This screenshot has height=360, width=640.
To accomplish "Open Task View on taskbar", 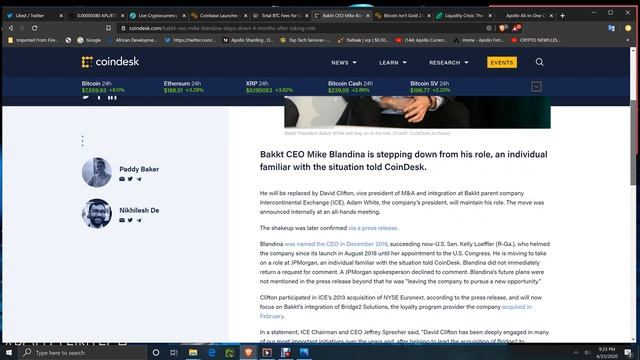I will click(x=173, y=352).
